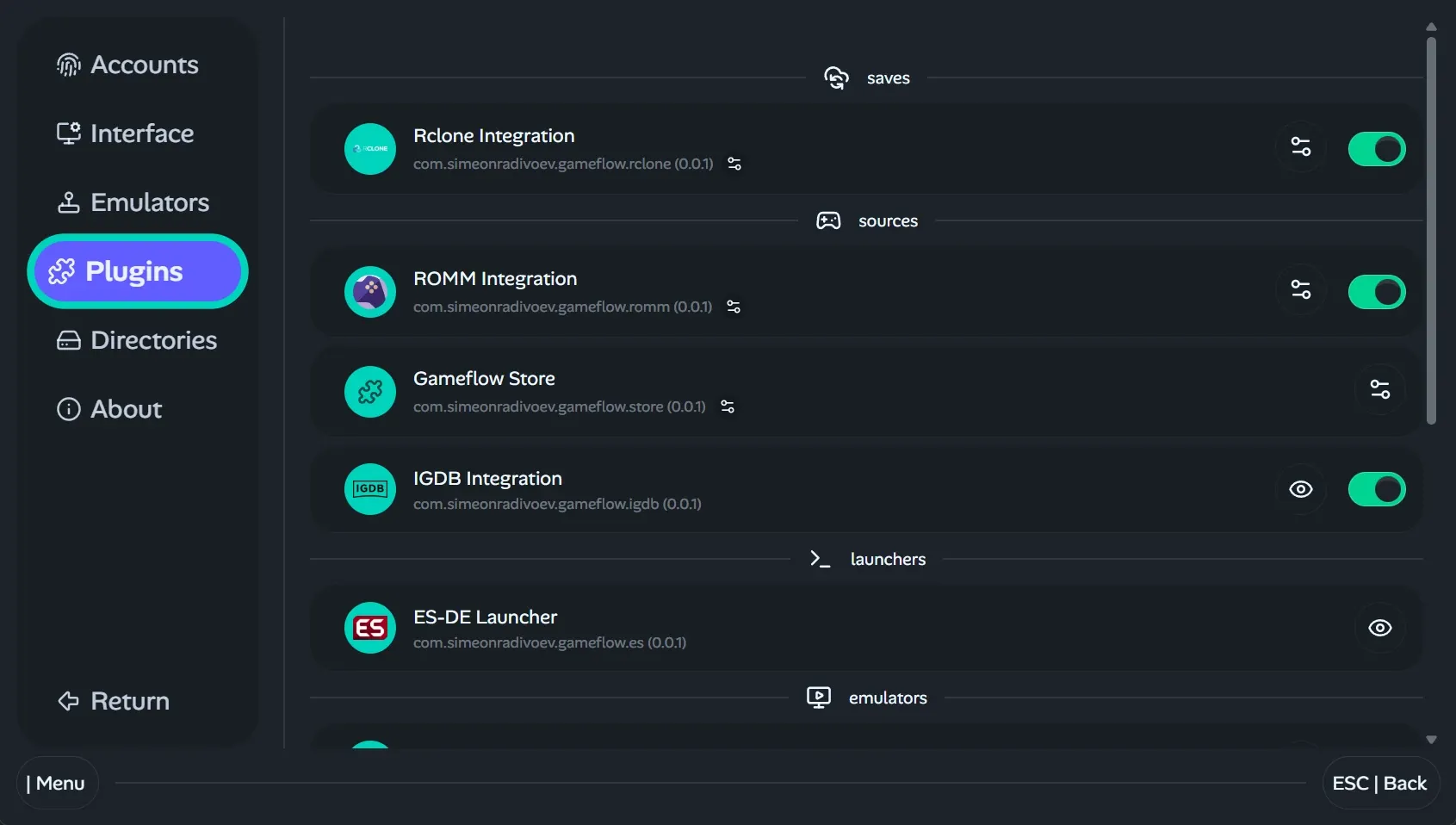Viewport: 1456px width, 825px height.
Task: Open Gameflow Store settings sliders button
Action: (x=1380, y=390)
